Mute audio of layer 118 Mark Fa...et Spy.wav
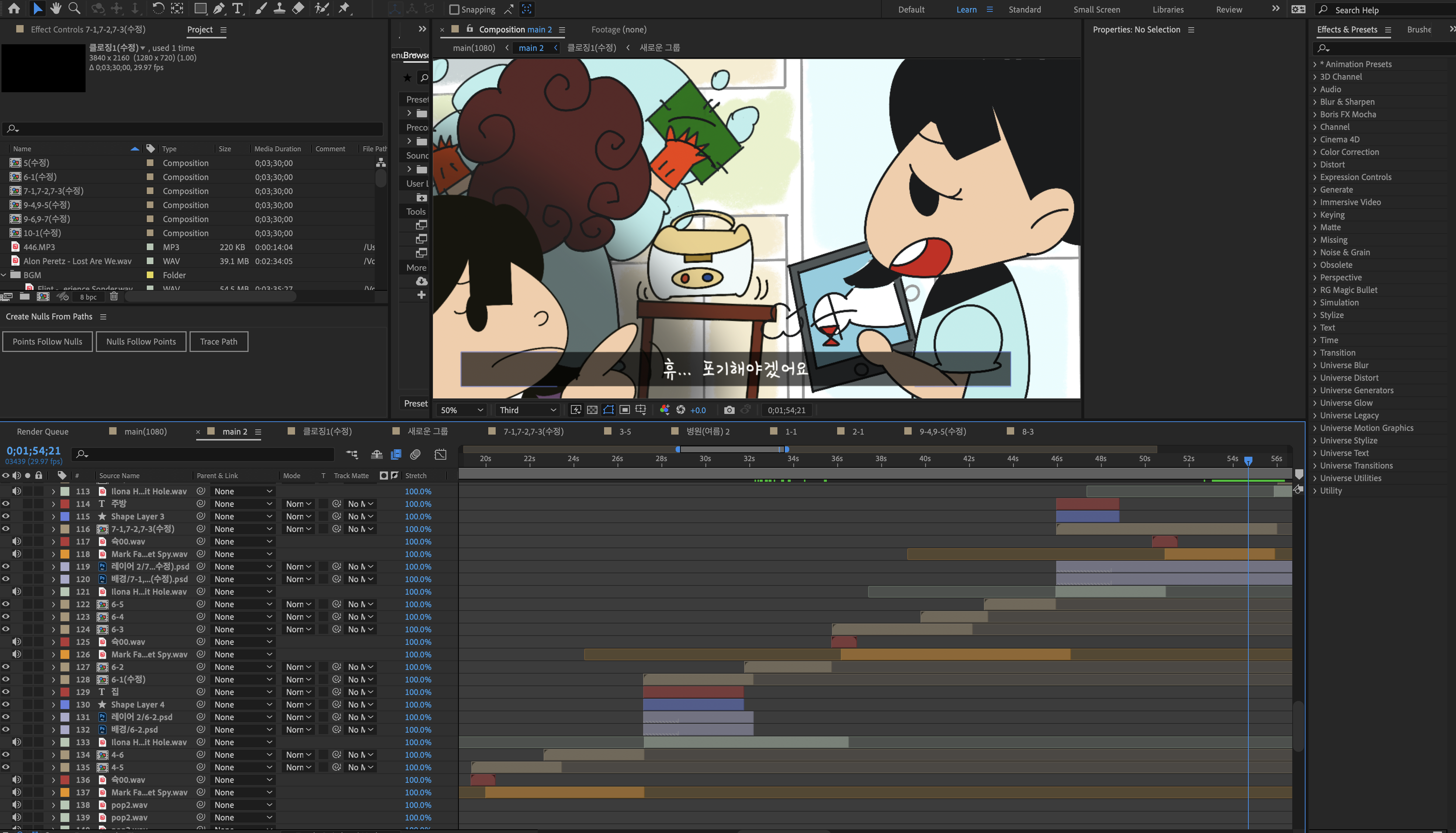 click(17, 554)
